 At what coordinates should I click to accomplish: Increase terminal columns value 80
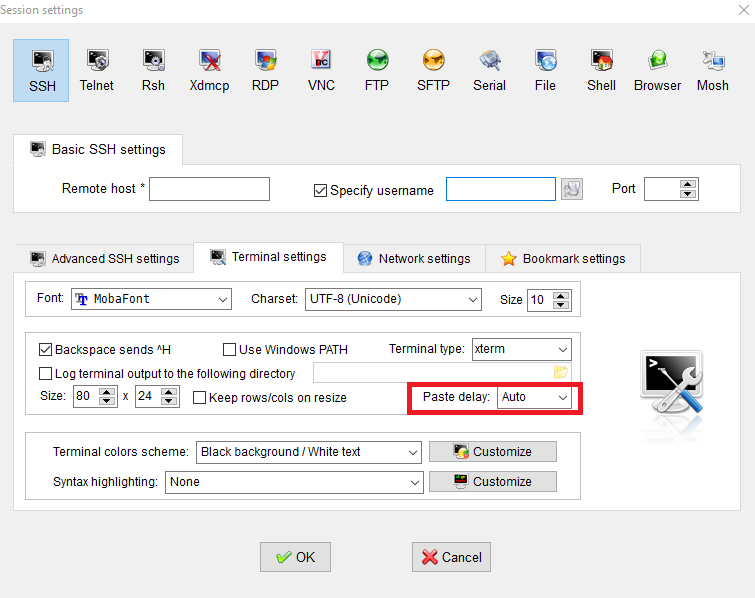point(107,392)
